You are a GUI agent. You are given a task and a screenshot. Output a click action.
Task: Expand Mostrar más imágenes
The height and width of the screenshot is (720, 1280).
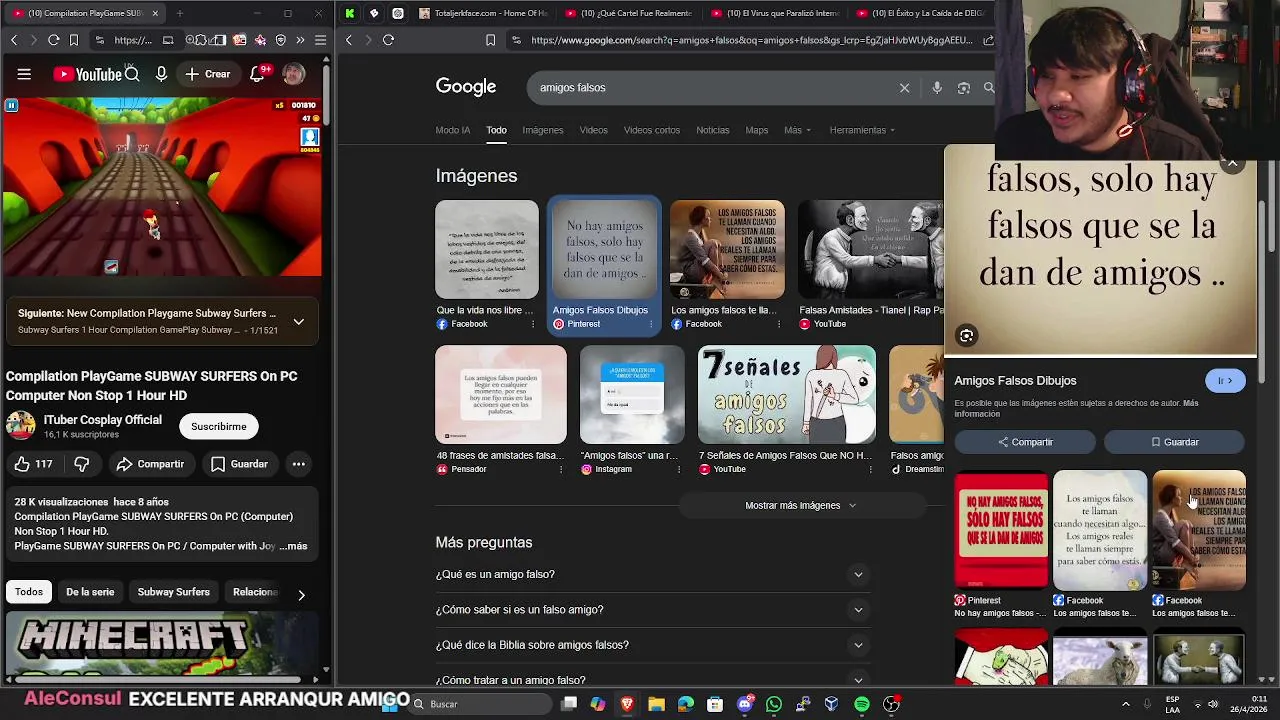[800, 505]
